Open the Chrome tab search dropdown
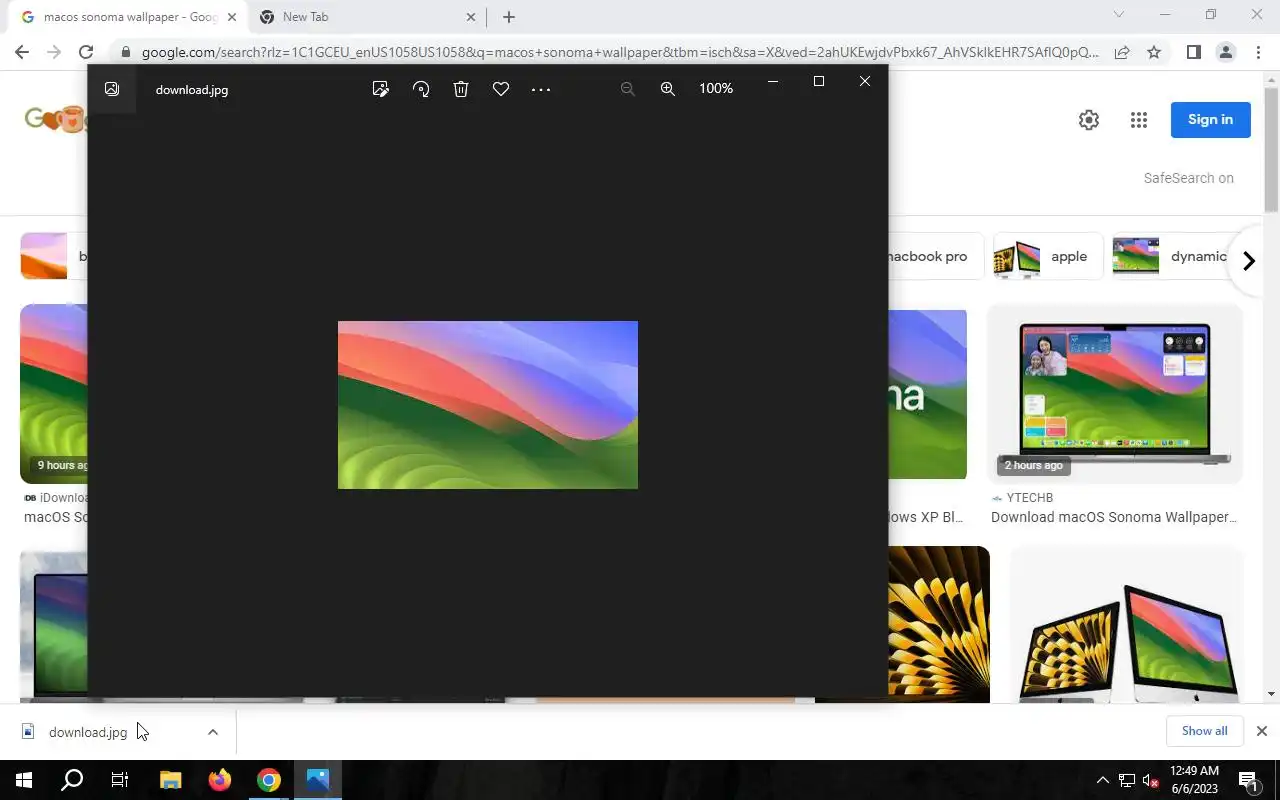This screenshot has width=1280, height=800. [1119, 15]
